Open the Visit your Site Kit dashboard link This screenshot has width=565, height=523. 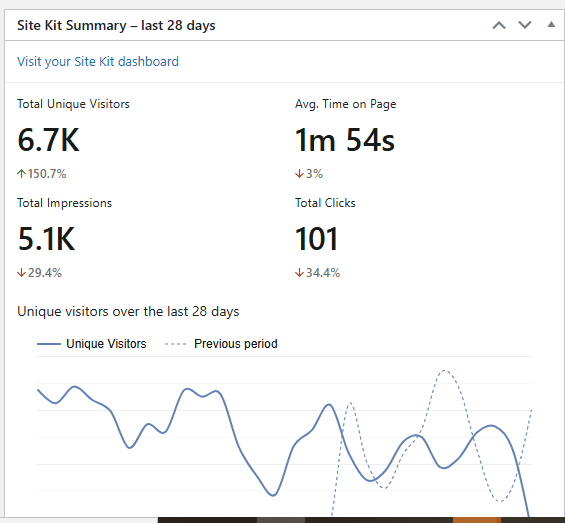coord(98,62)
